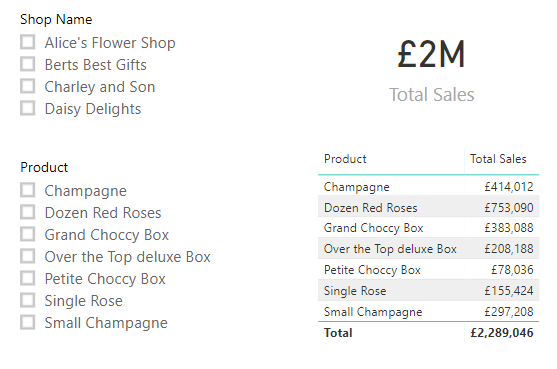Viewport: 557px width, 369px height.
Task: Select the Total row amount £2,289,046
Action: pyautogui.click(x=502, y=333)
